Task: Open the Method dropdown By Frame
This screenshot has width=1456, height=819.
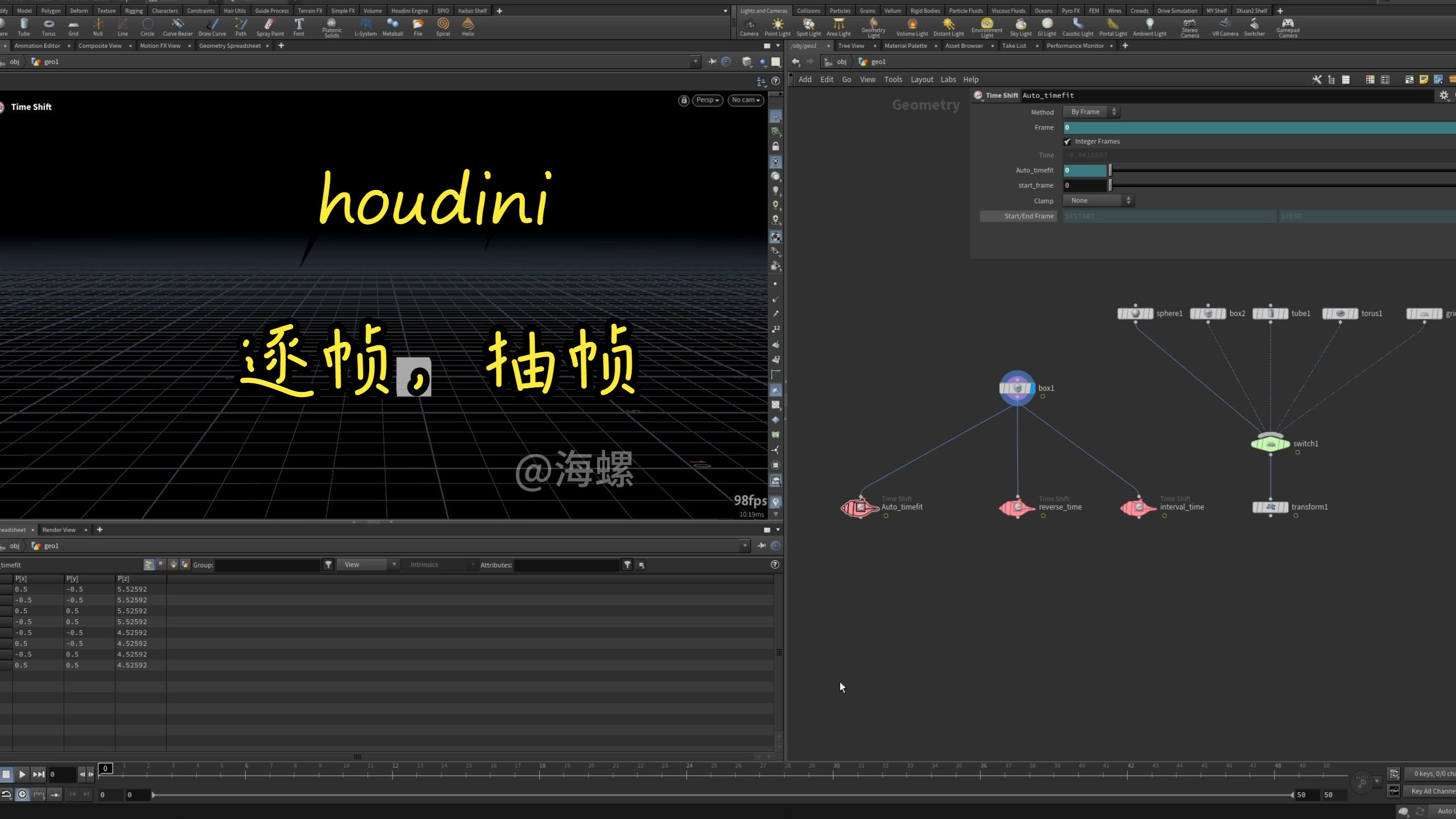Action: (x=1091, y=112)
